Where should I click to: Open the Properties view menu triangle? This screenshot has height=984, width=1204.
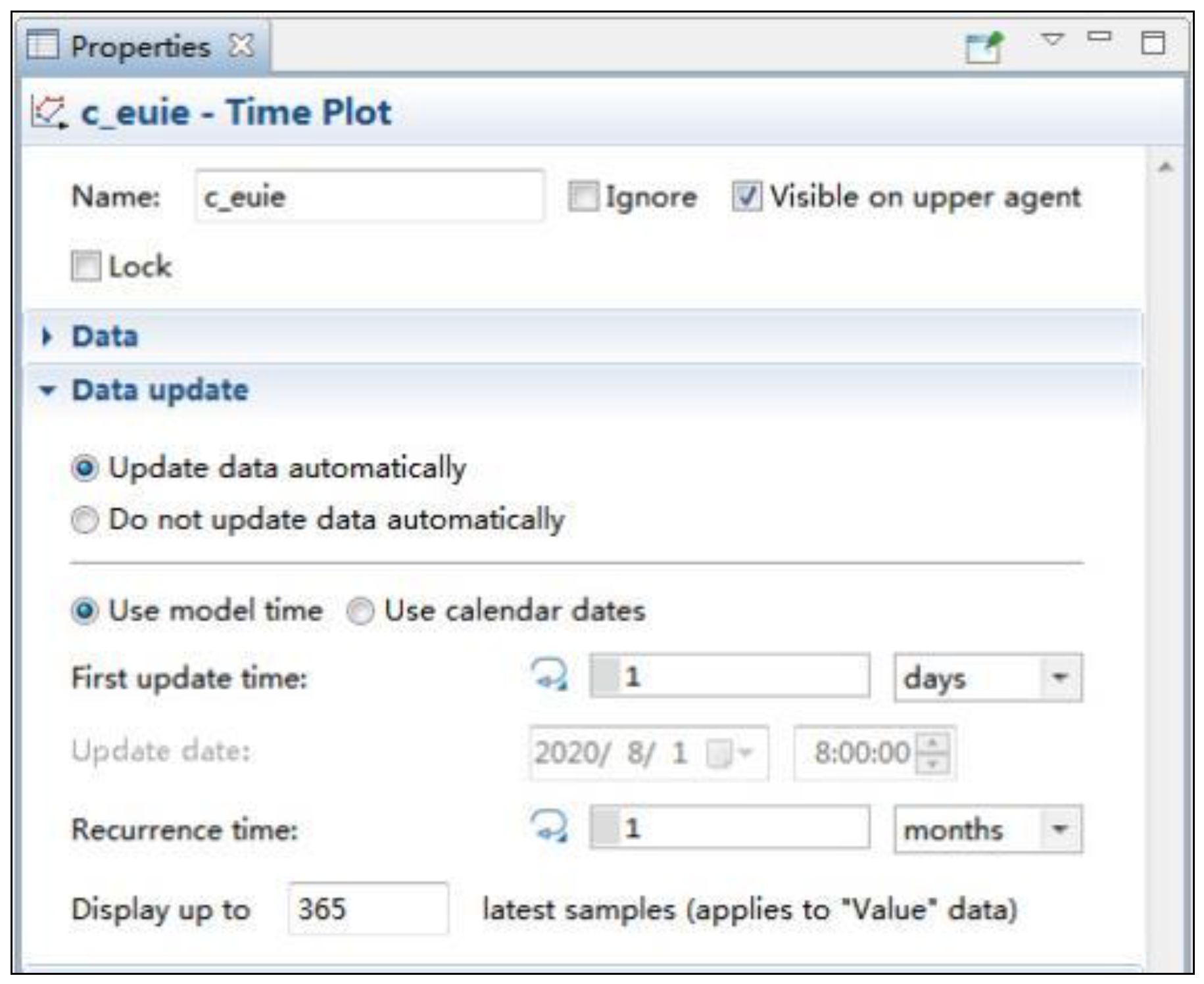click(x=1052, y=39)
